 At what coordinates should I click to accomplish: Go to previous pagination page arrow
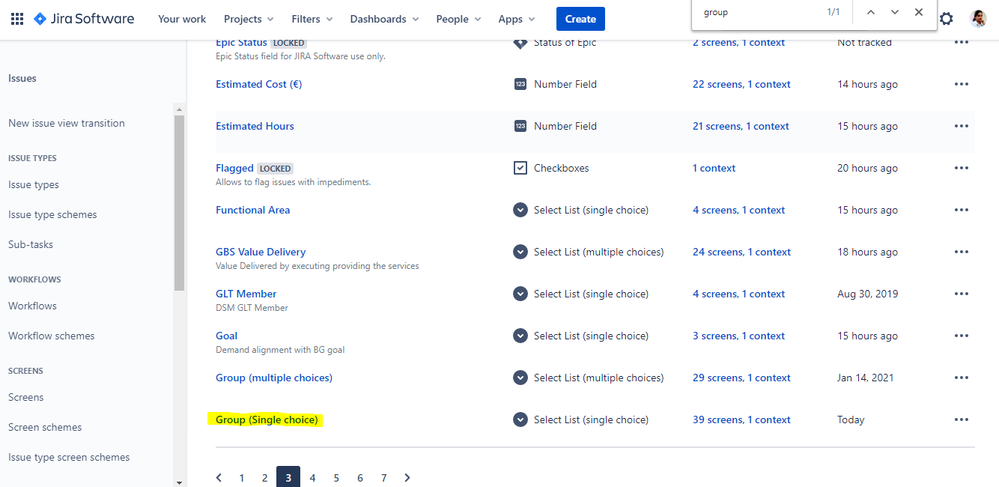[x=219, y=477]
